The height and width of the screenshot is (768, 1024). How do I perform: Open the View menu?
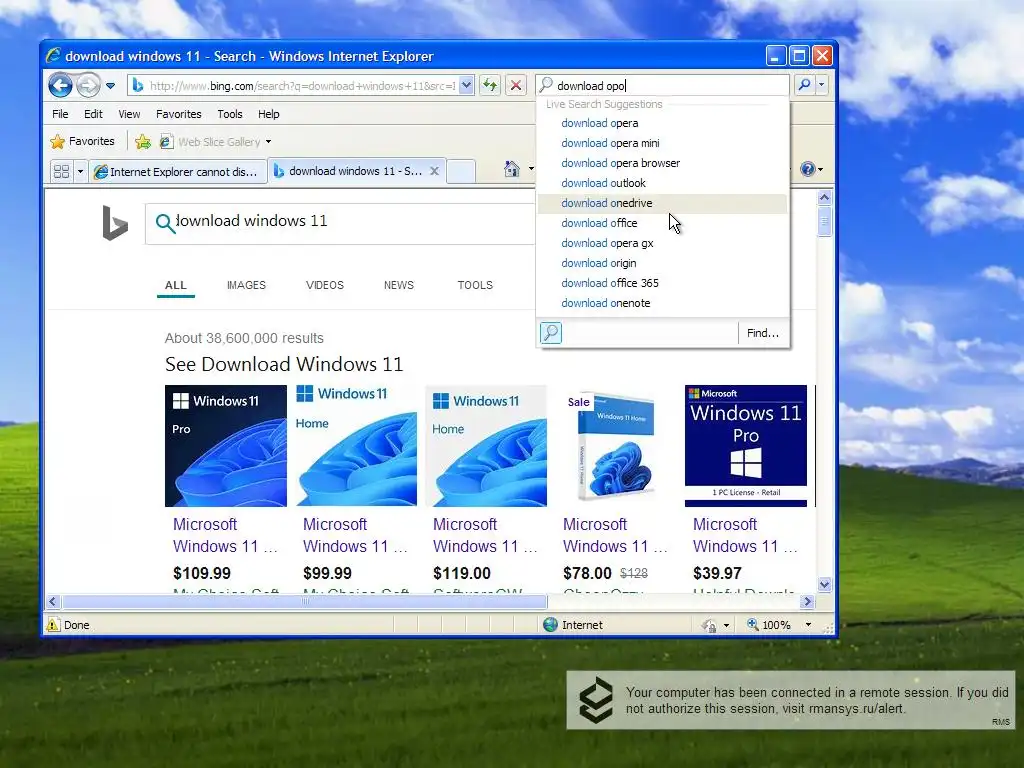129,114
